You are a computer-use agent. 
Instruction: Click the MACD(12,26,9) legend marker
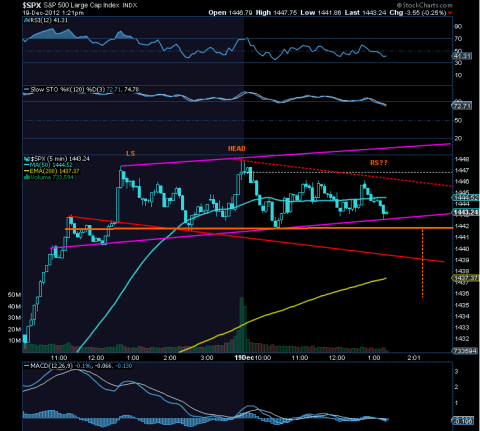[x=26, y=366]
